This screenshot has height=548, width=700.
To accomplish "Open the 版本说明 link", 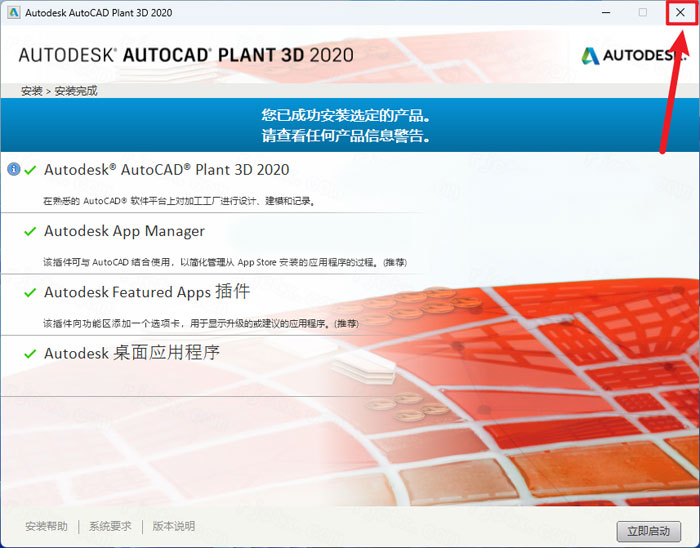I will click(x=174, y=526).
